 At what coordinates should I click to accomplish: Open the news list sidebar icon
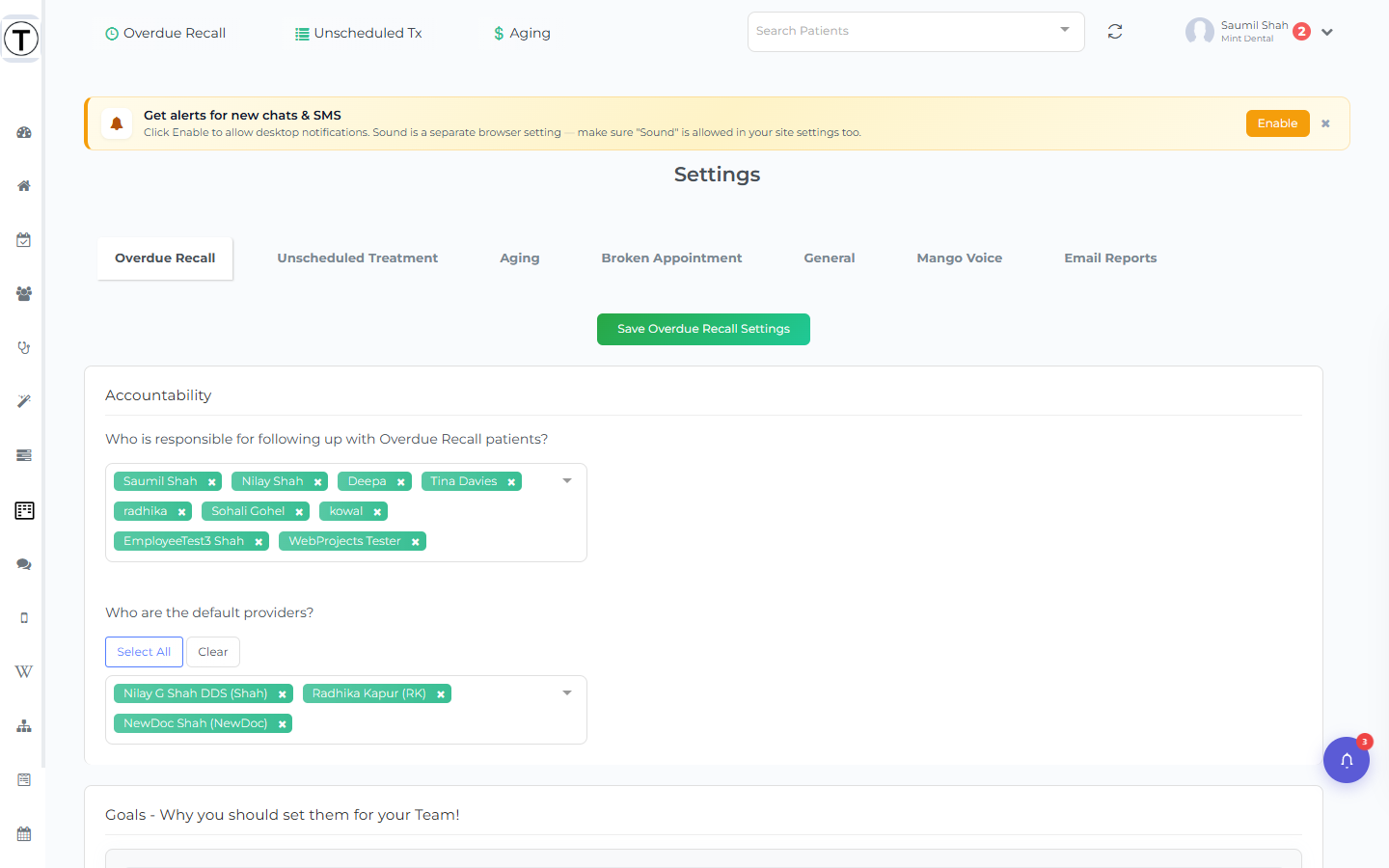pos(24,779)
